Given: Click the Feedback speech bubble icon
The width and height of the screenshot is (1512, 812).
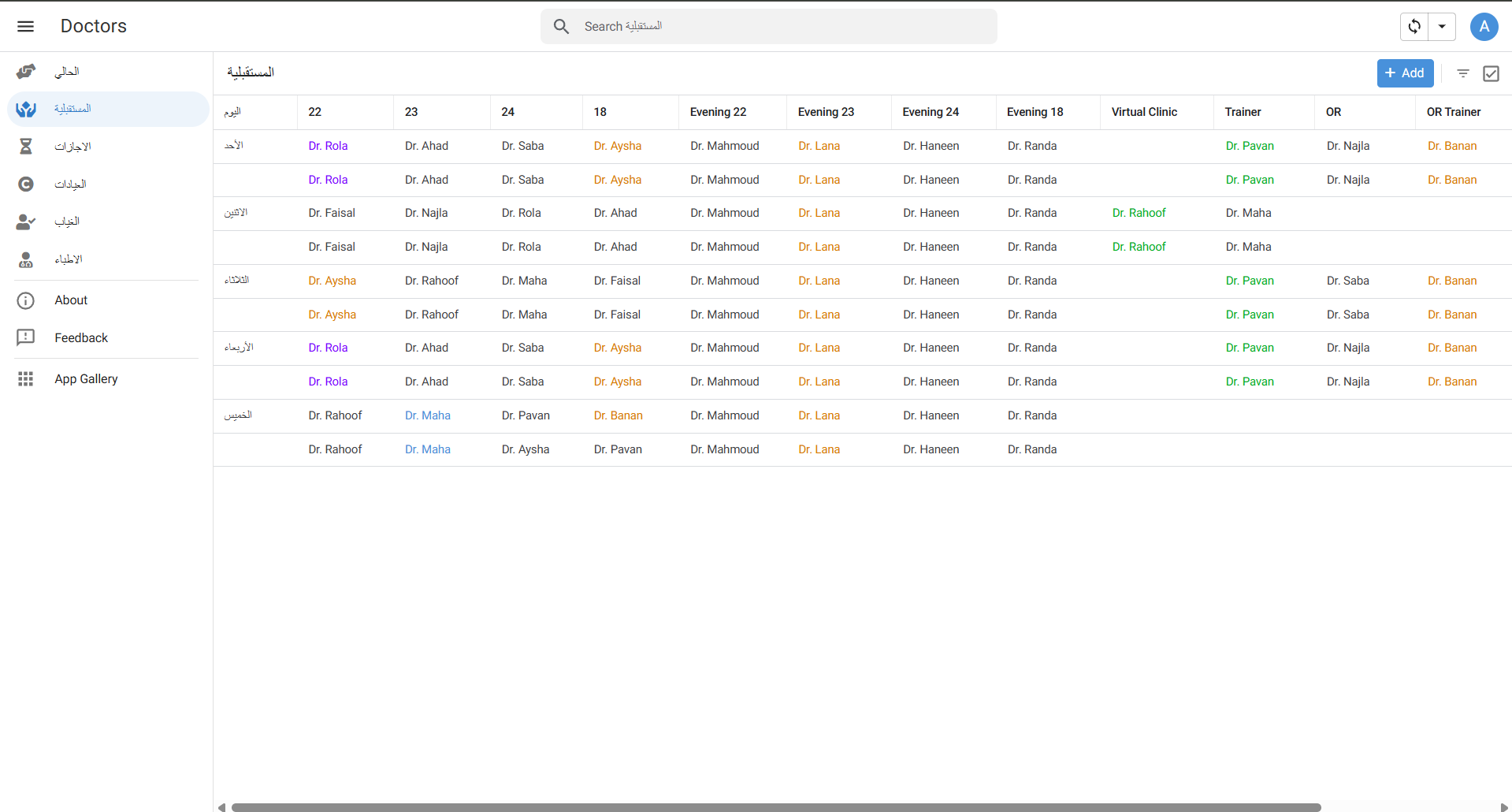Looking at the screenshot, I should (x=26, y=337).
